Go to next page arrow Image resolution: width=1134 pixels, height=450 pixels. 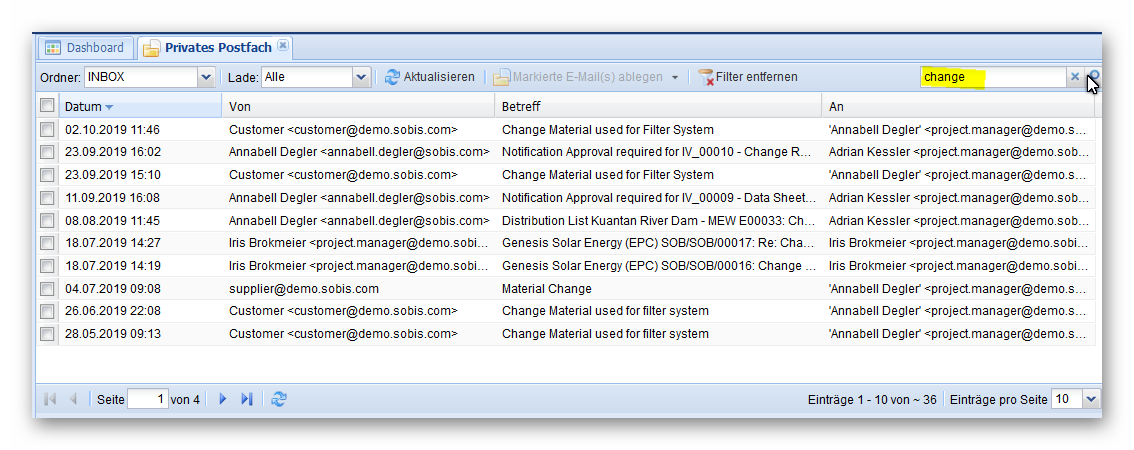(x=224, y=399)
